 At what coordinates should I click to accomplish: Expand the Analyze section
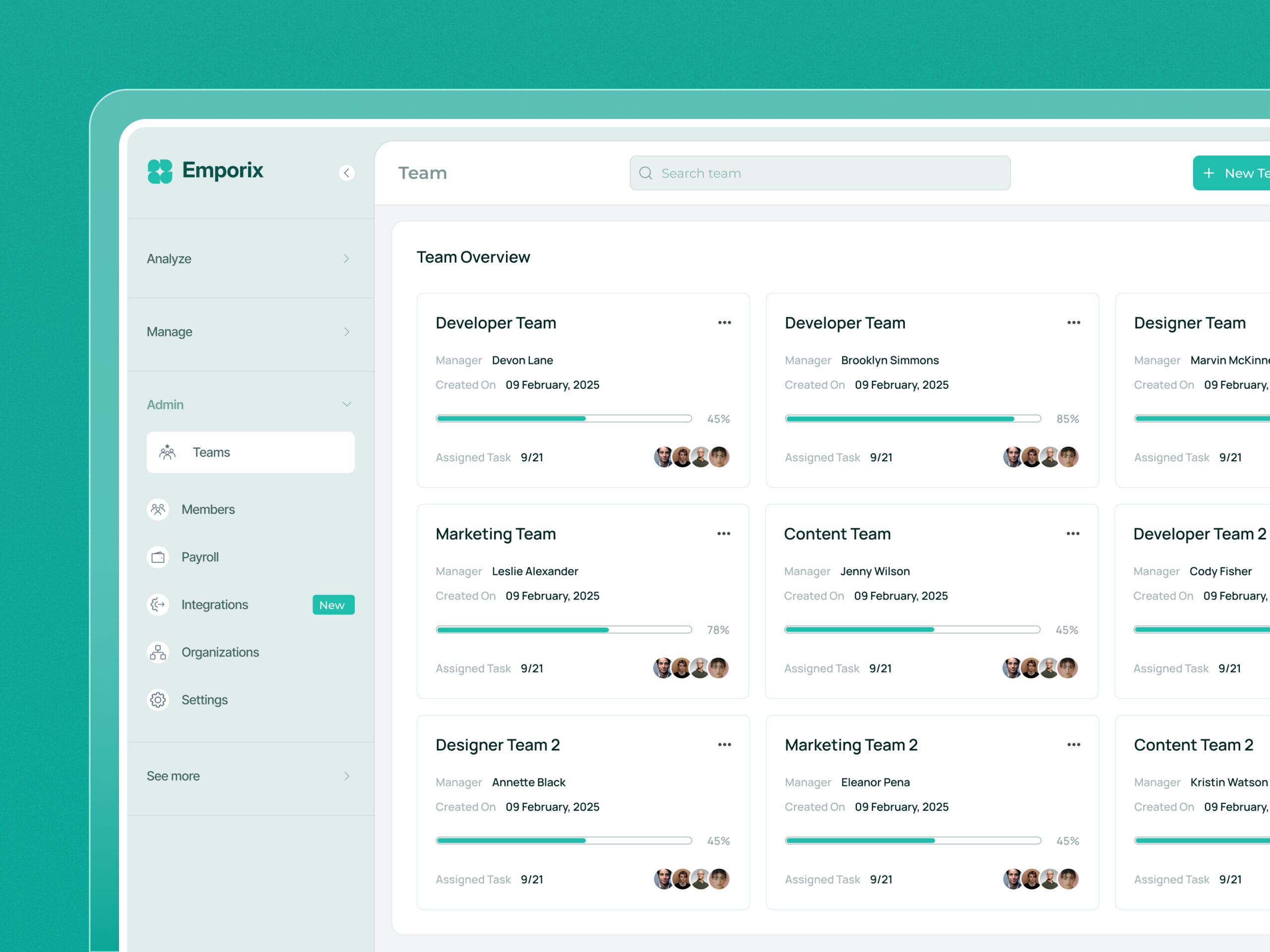(346, 258)
